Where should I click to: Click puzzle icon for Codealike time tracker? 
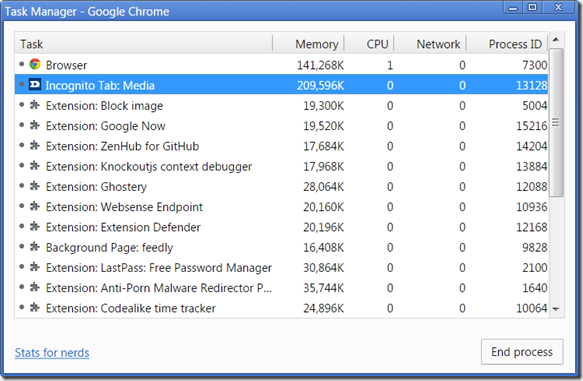pos(35,307)
